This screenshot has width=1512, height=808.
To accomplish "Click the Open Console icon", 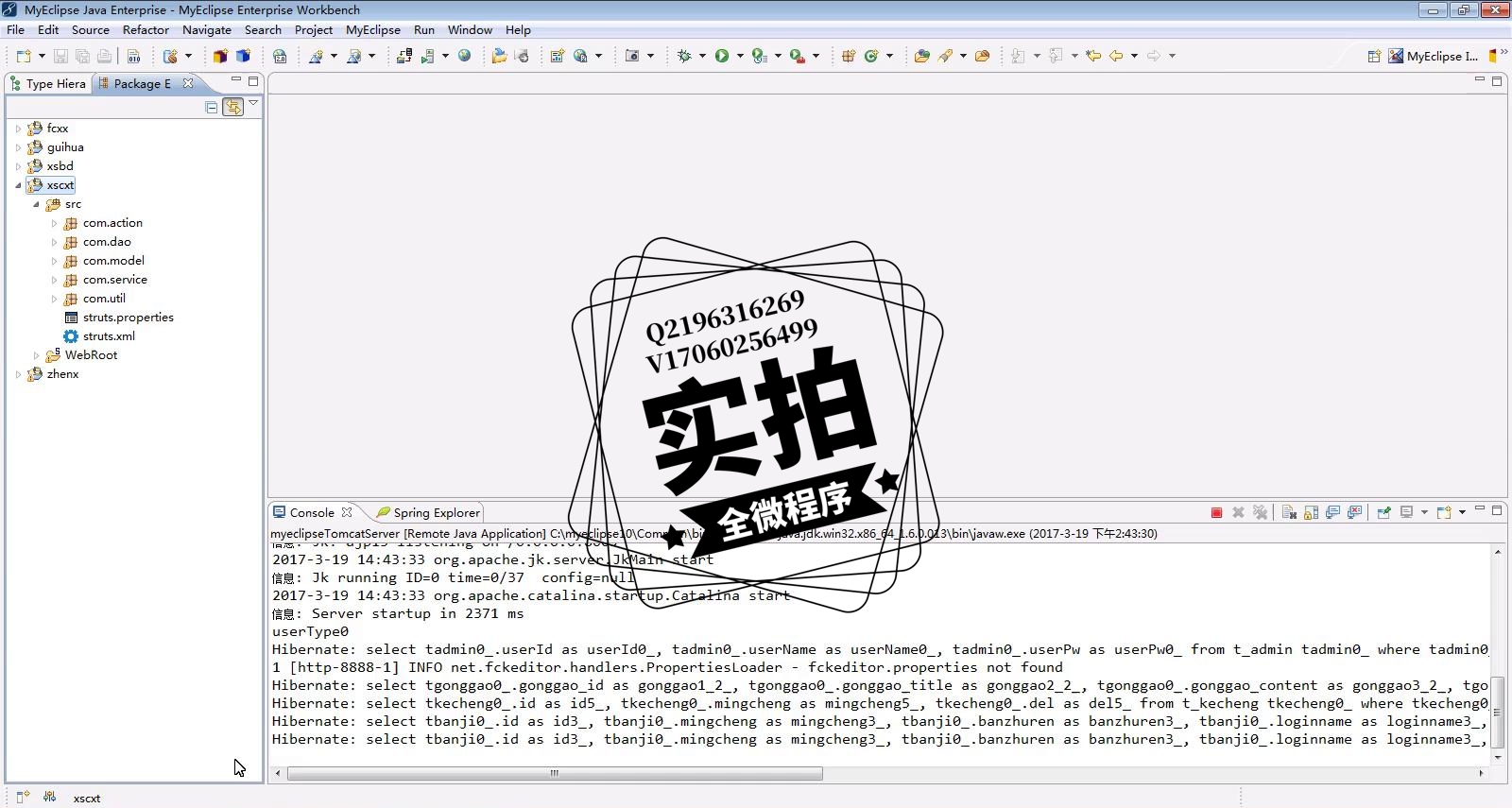I will point(1444,512).
